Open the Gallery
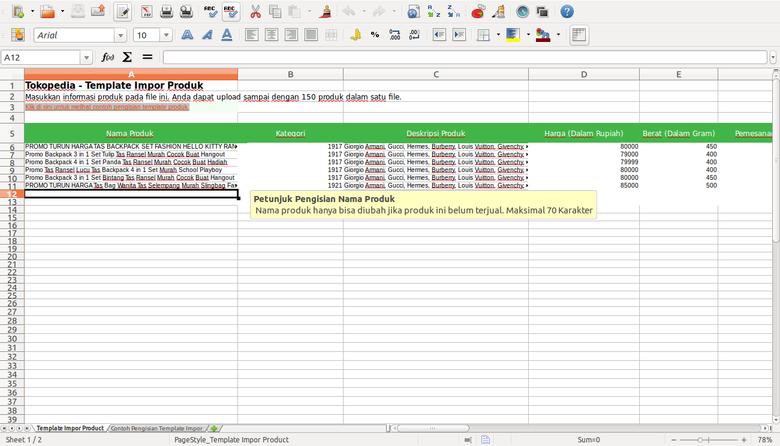Screen dimensions: 780x446 (542, 11)
